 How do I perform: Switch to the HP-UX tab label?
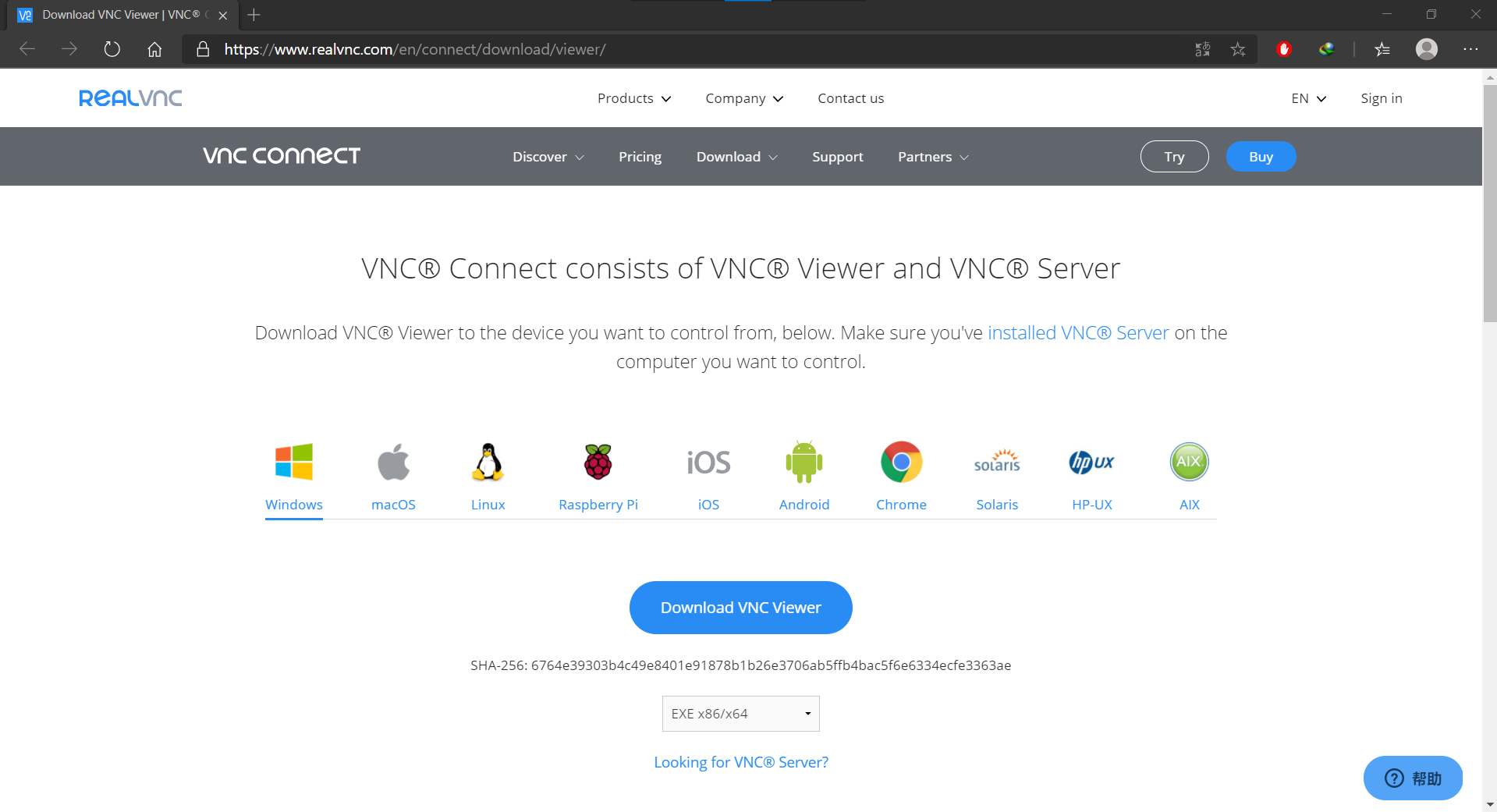tap(1092, 505)
